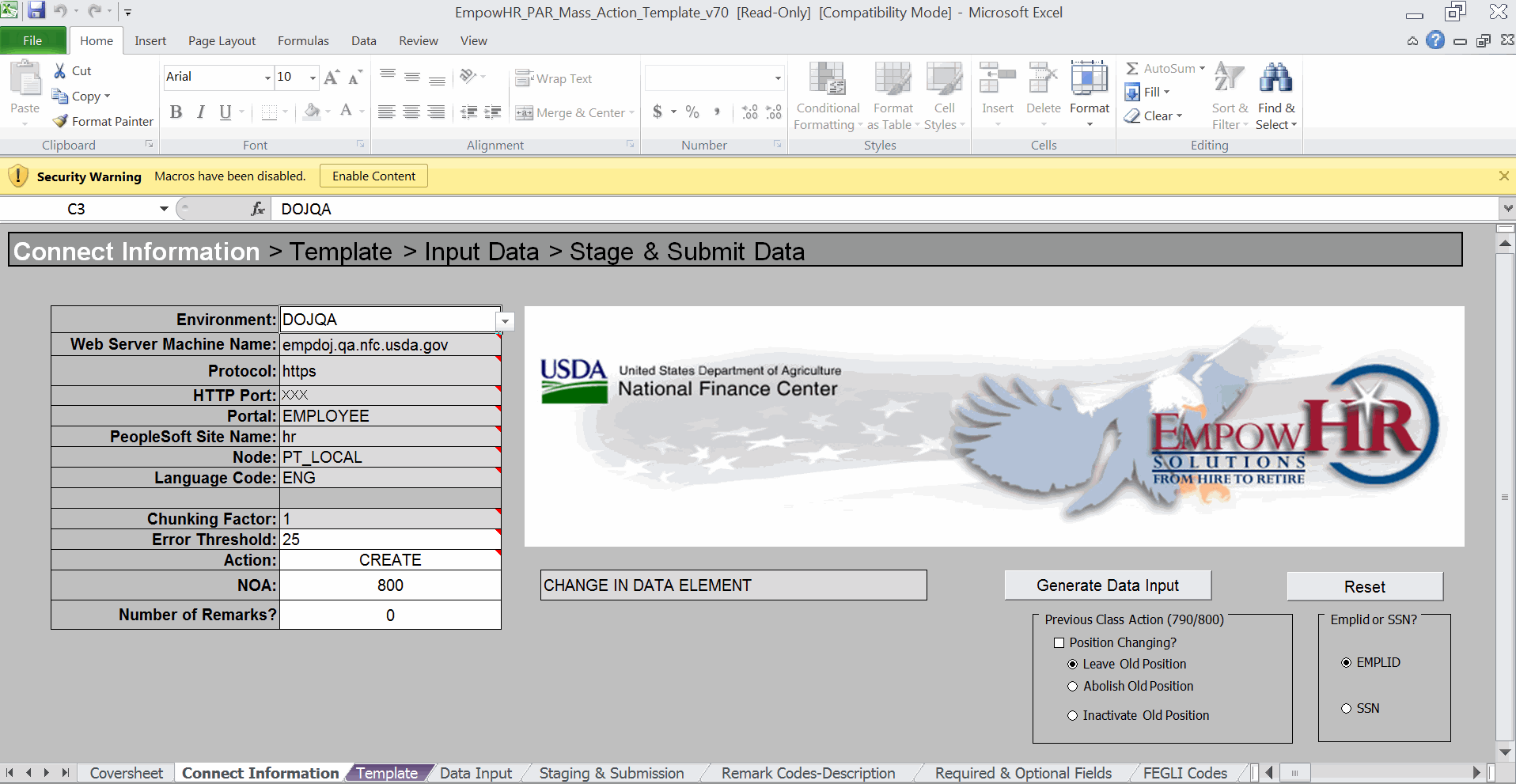Expand the Clear dropdown menu
Screen dimensions: 1516x784
[1179, 116]
